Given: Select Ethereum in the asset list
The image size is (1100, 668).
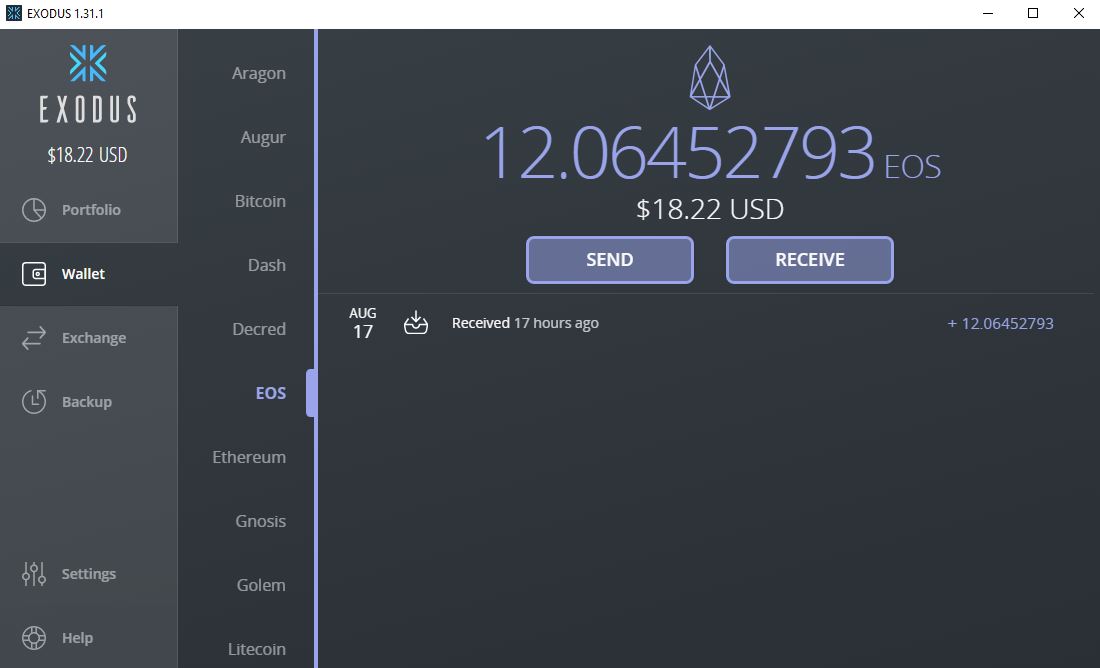Looking at the screenshot, I should click(x=249, y=457).
